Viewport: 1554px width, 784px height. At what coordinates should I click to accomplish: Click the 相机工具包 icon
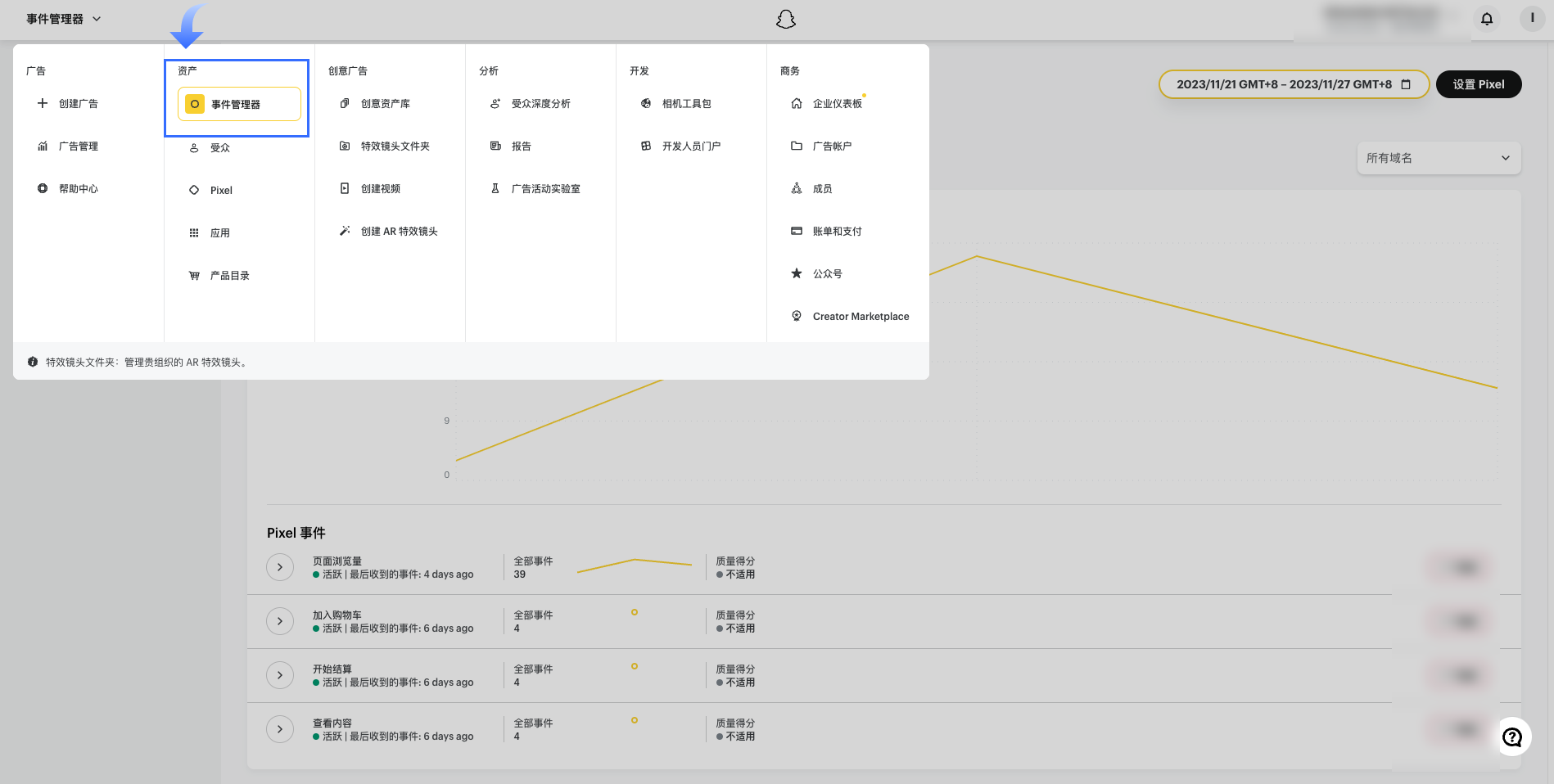coord(646,103)
